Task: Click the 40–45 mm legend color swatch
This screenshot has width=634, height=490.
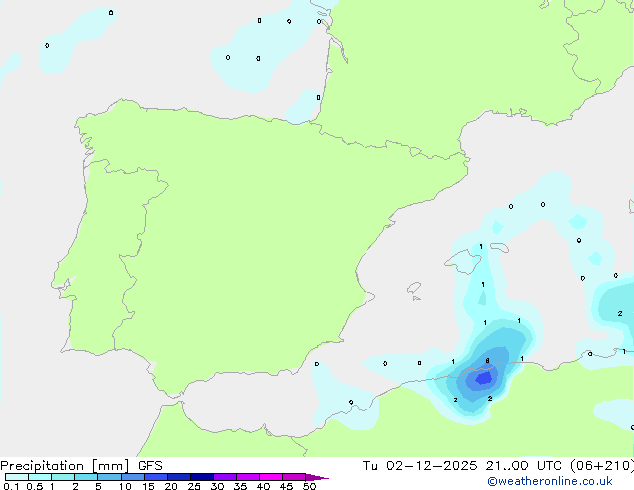Action: [x=271, y=477]
